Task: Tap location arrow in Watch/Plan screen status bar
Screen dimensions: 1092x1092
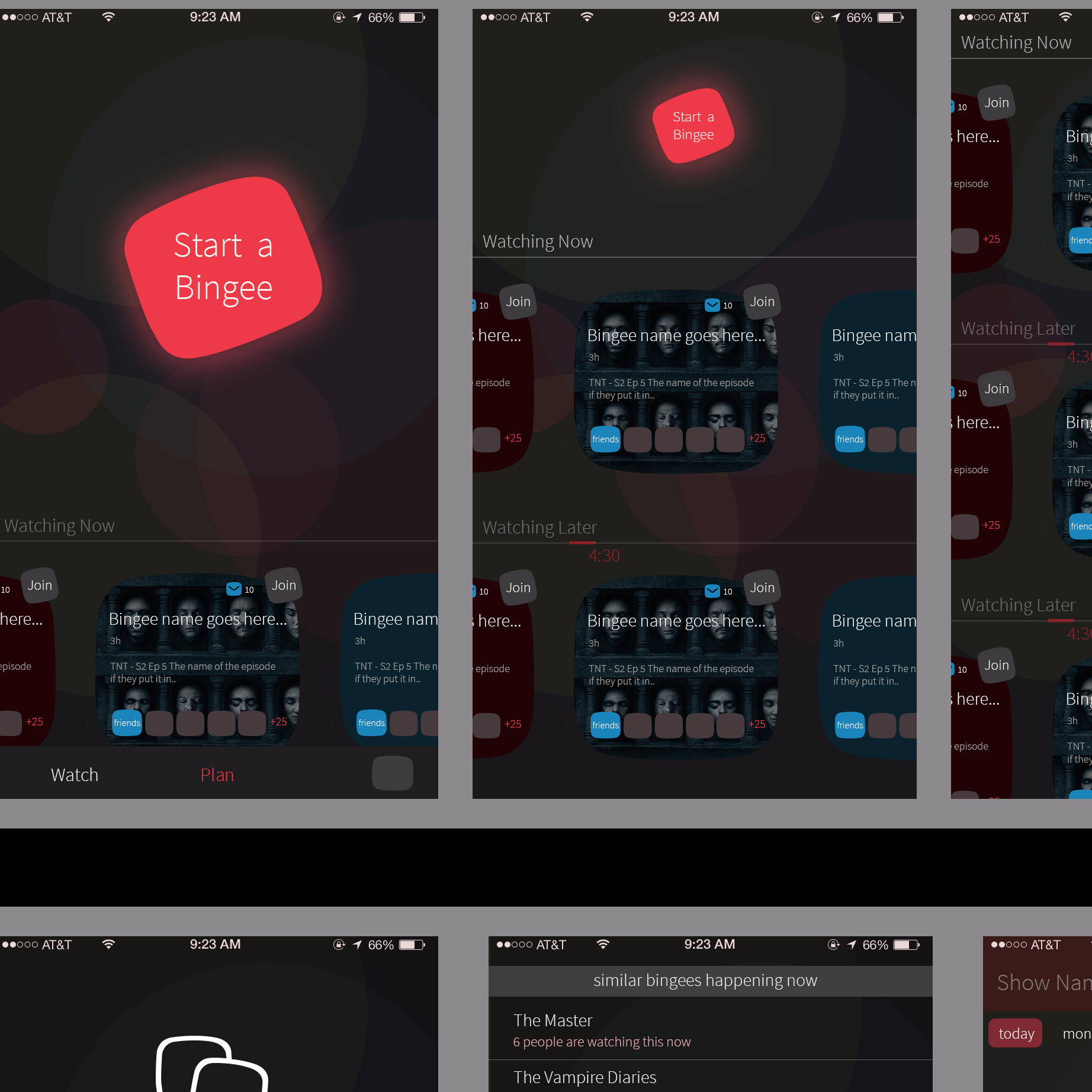Action: click(x=357, y=17)
